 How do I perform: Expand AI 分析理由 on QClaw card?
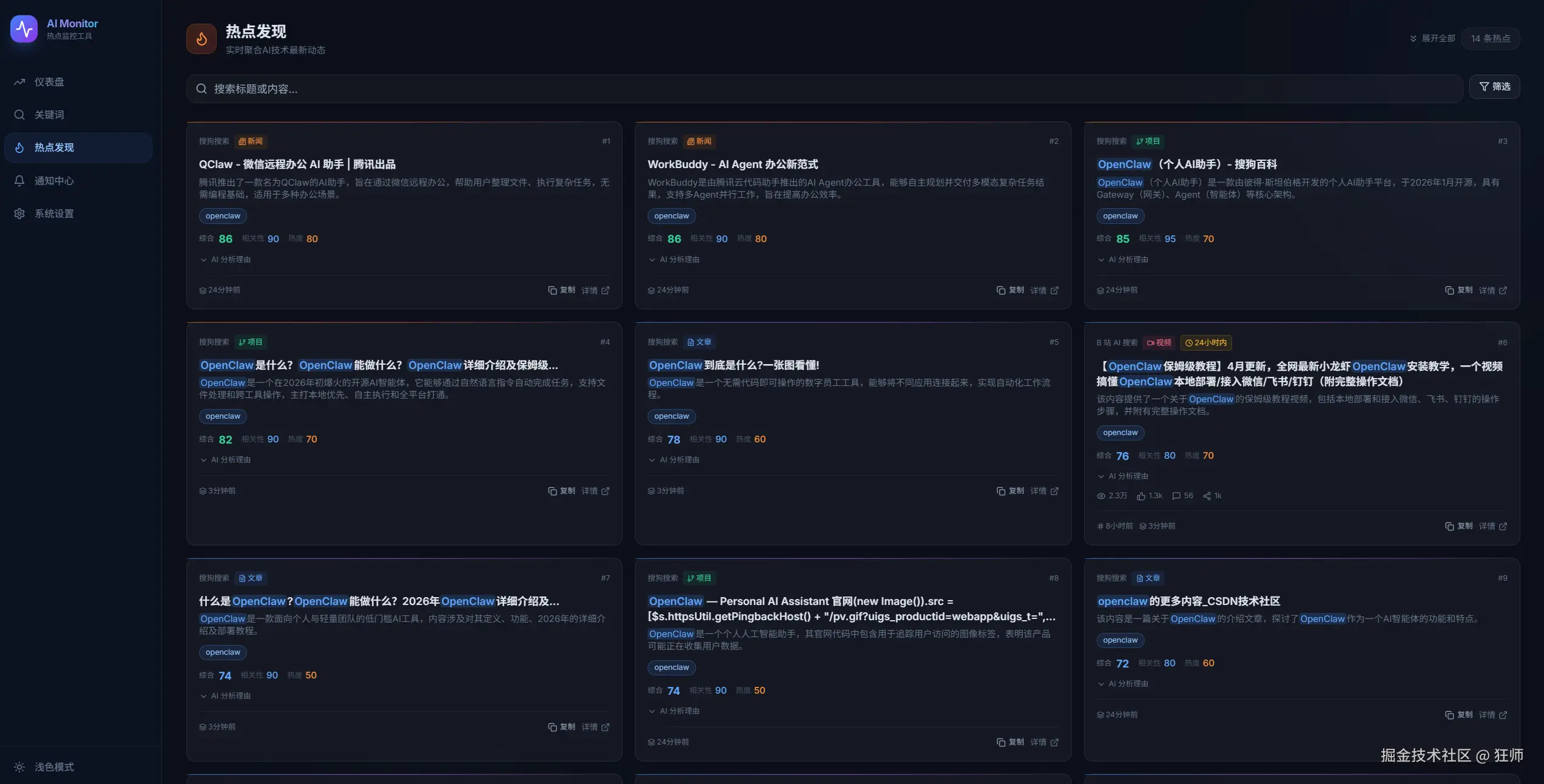coord(225,259)
